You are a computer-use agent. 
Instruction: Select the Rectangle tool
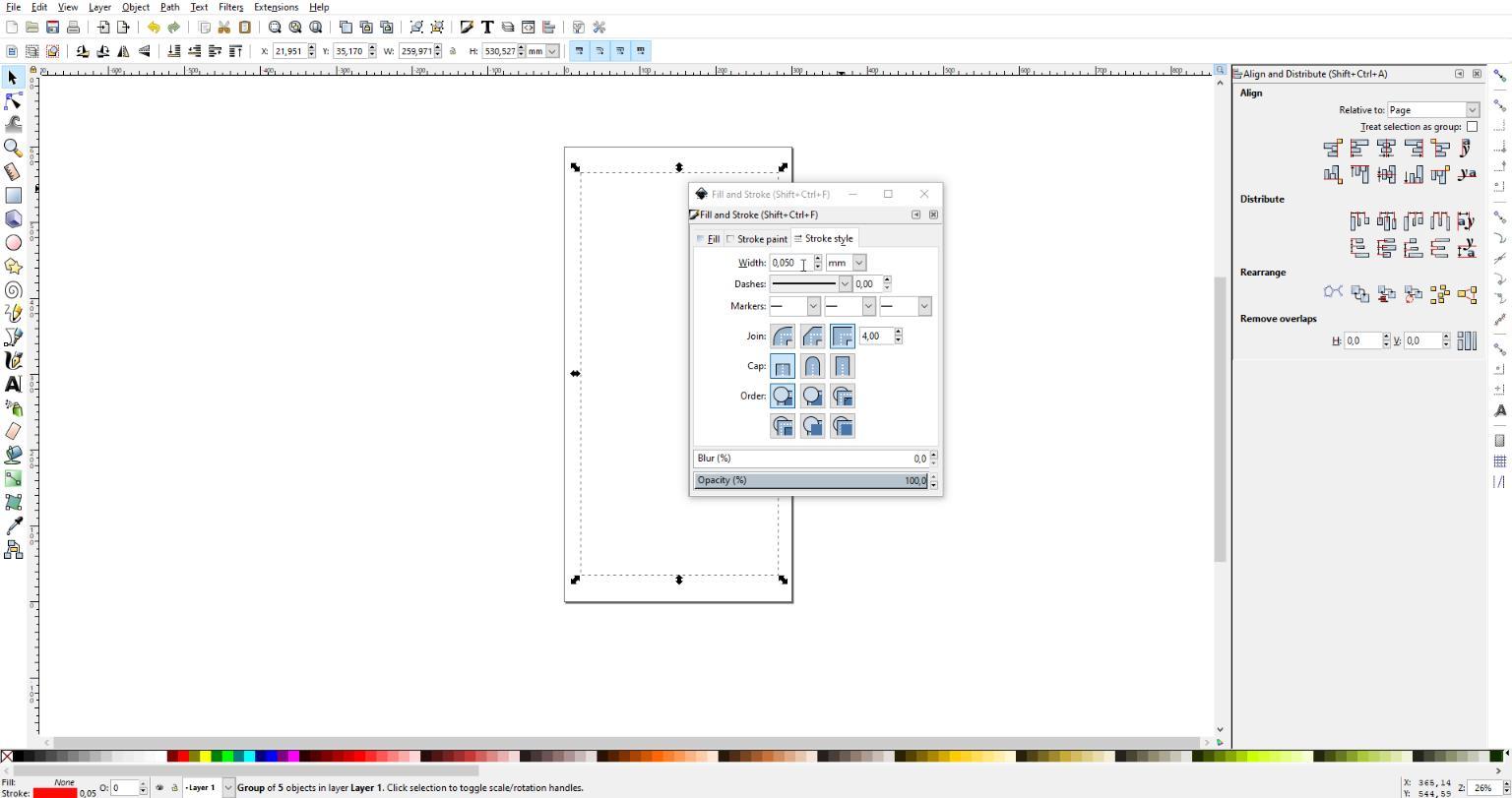[x=13, y=195]
